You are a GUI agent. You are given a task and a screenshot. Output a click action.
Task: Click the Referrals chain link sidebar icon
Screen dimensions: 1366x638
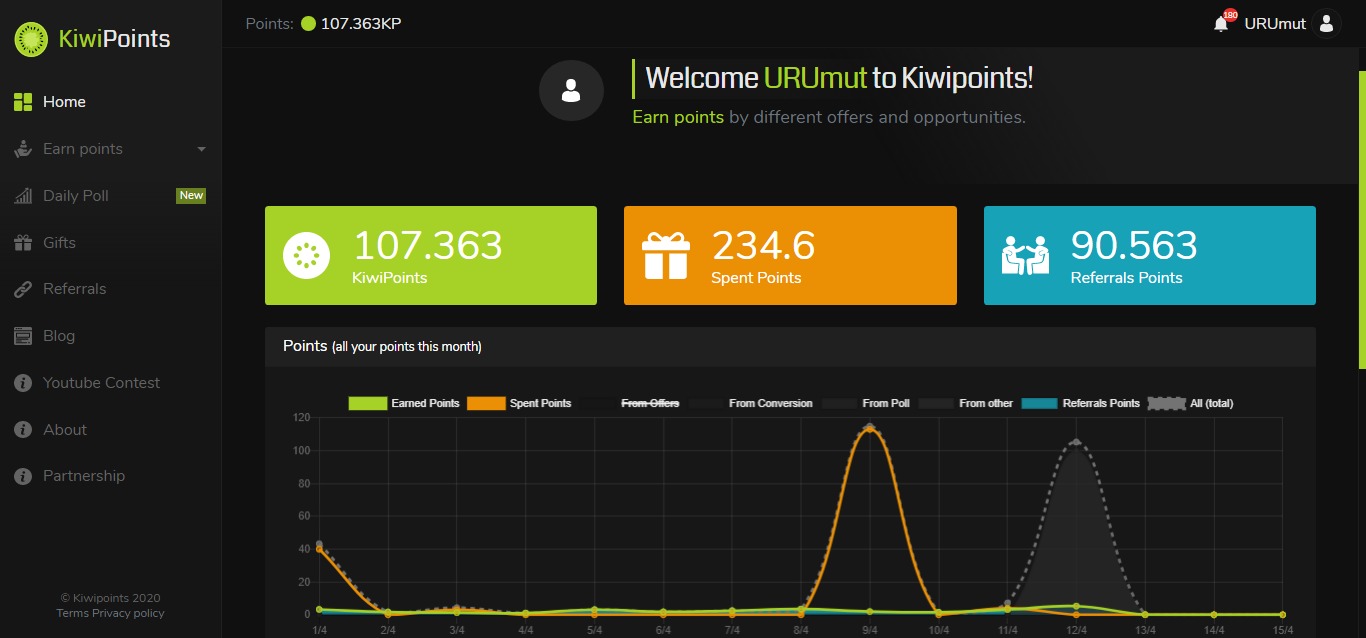(x=23, y=289)
